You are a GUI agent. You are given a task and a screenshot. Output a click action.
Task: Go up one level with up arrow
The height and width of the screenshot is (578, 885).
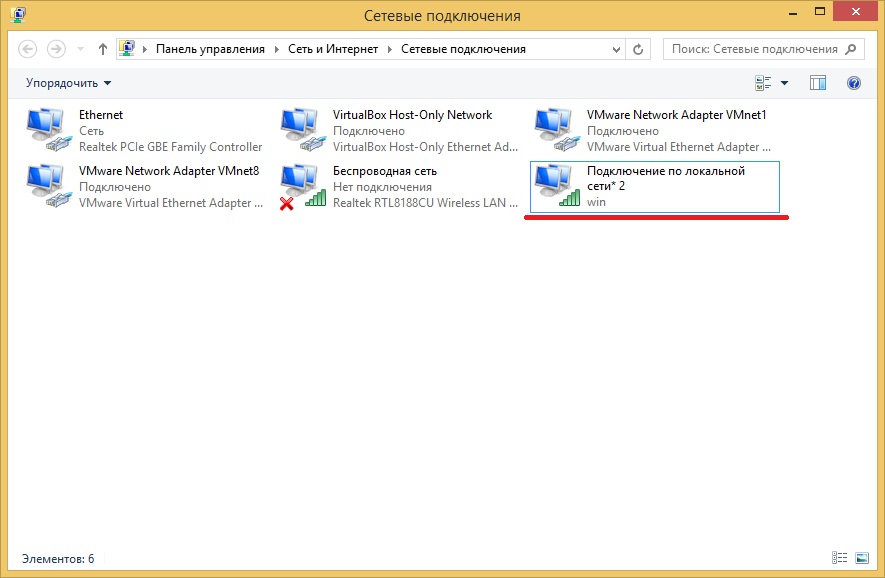pos(103,49)
